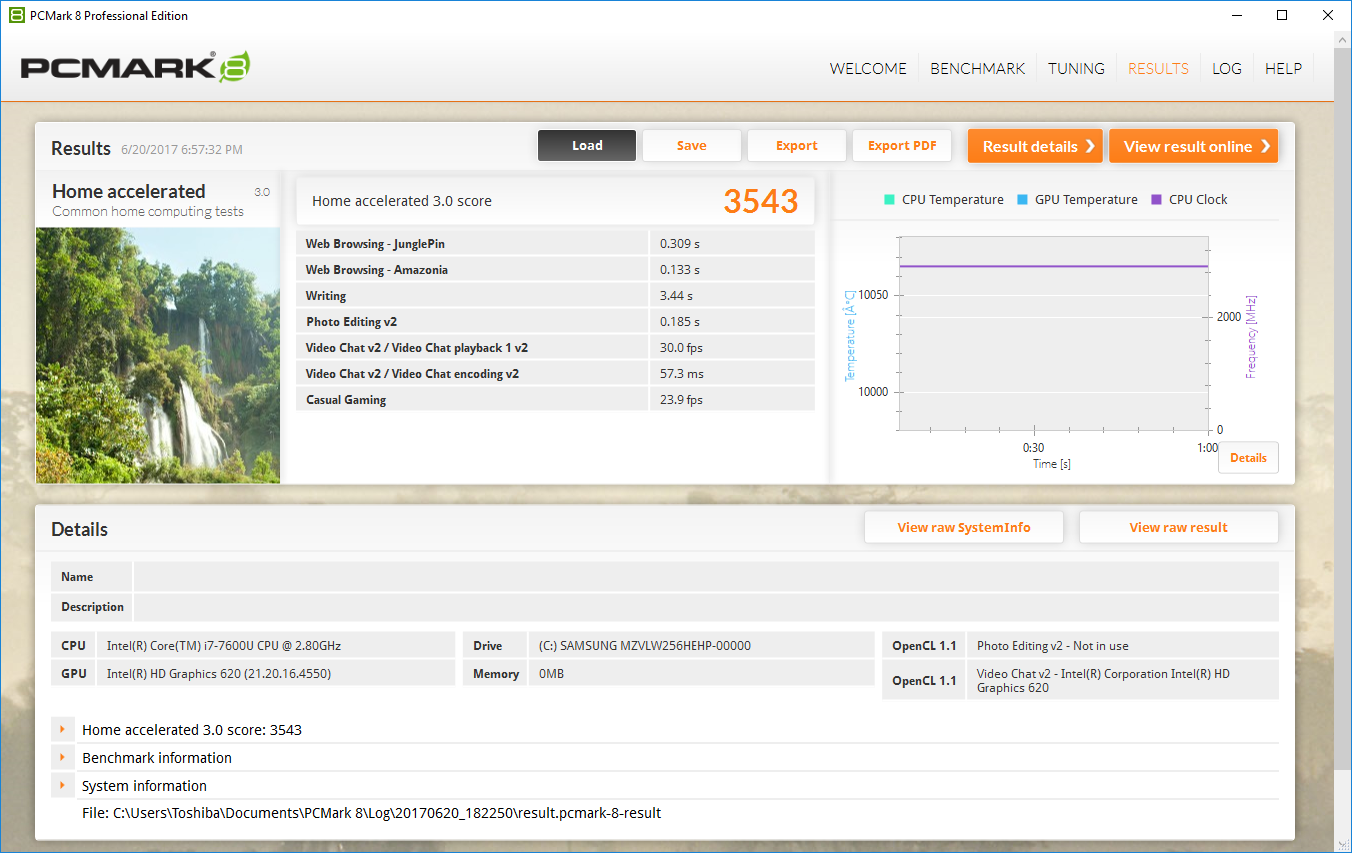The height and width of the screenshot is (853, 1352).
Task: Click the CPU Clock legend swatch
Action: 1156,199
